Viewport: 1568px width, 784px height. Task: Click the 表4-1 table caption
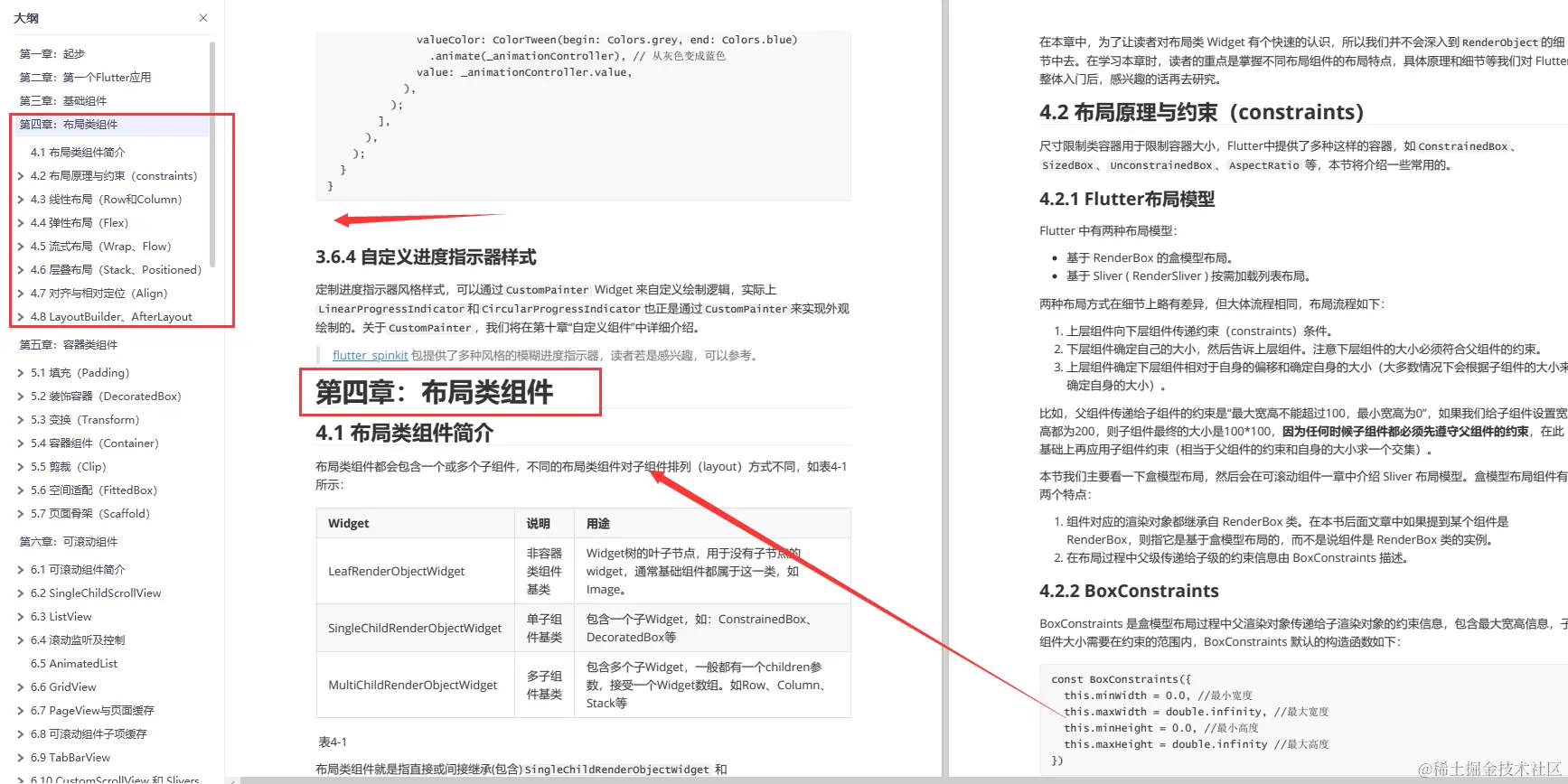333,742
